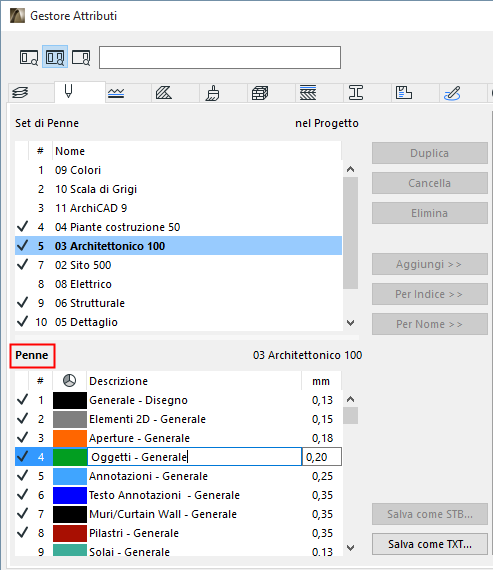Select pen set 08 Elettrico
The width and height of the screenshot is (493, 570).
178,284
